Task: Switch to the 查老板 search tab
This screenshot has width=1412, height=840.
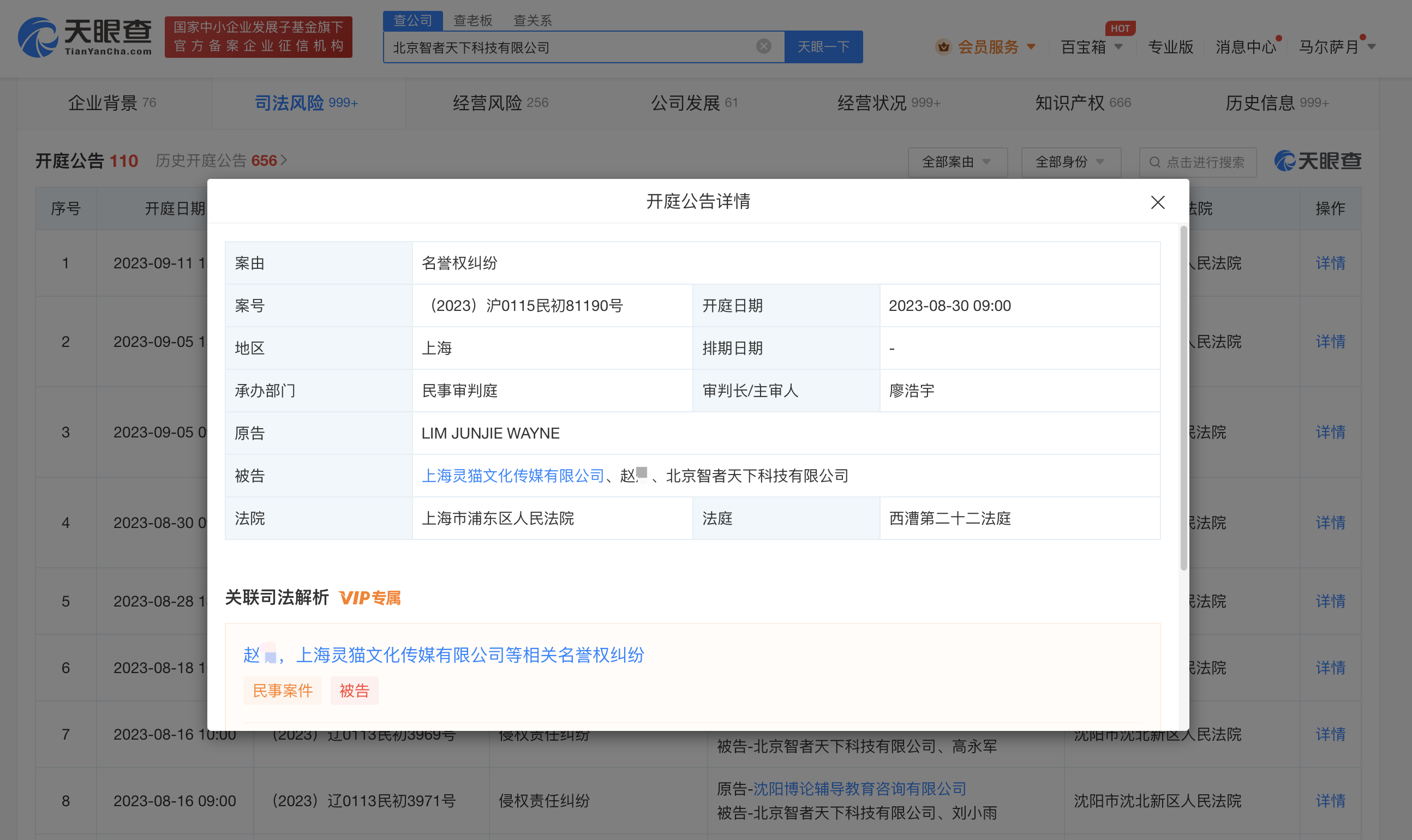Action: (472, 21)
